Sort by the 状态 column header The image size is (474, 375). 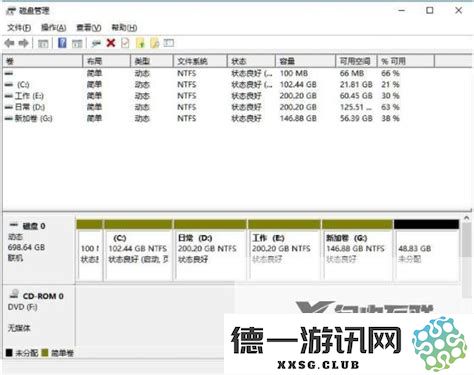click(x=251, y=61)
